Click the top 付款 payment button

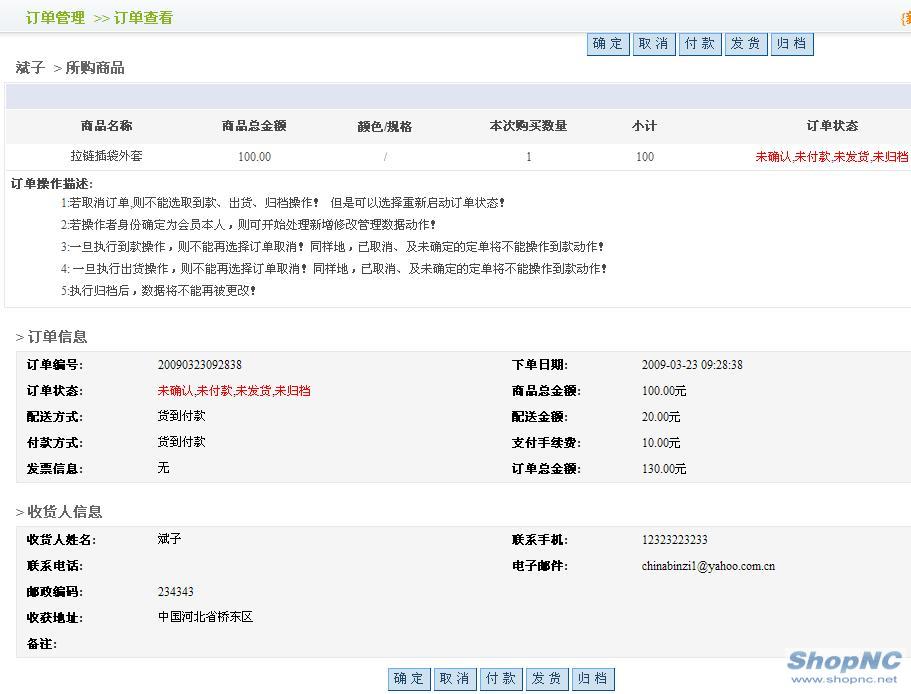[699, 44]
